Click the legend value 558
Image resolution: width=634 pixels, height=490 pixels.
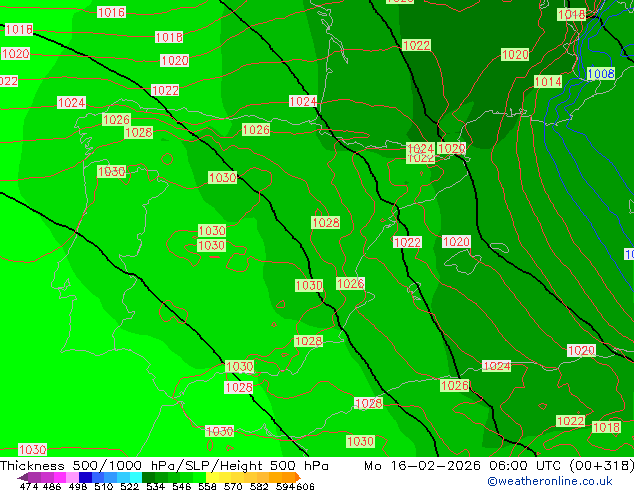click(x=207, y=486)
